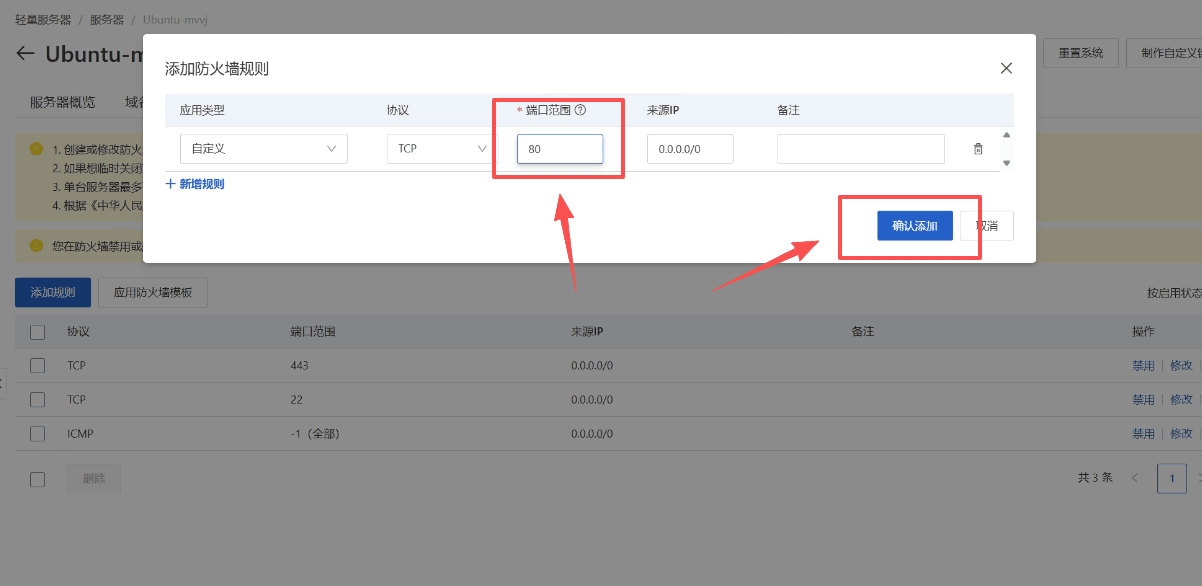Open the 轻量服务器 breadcrumb link

43,20
